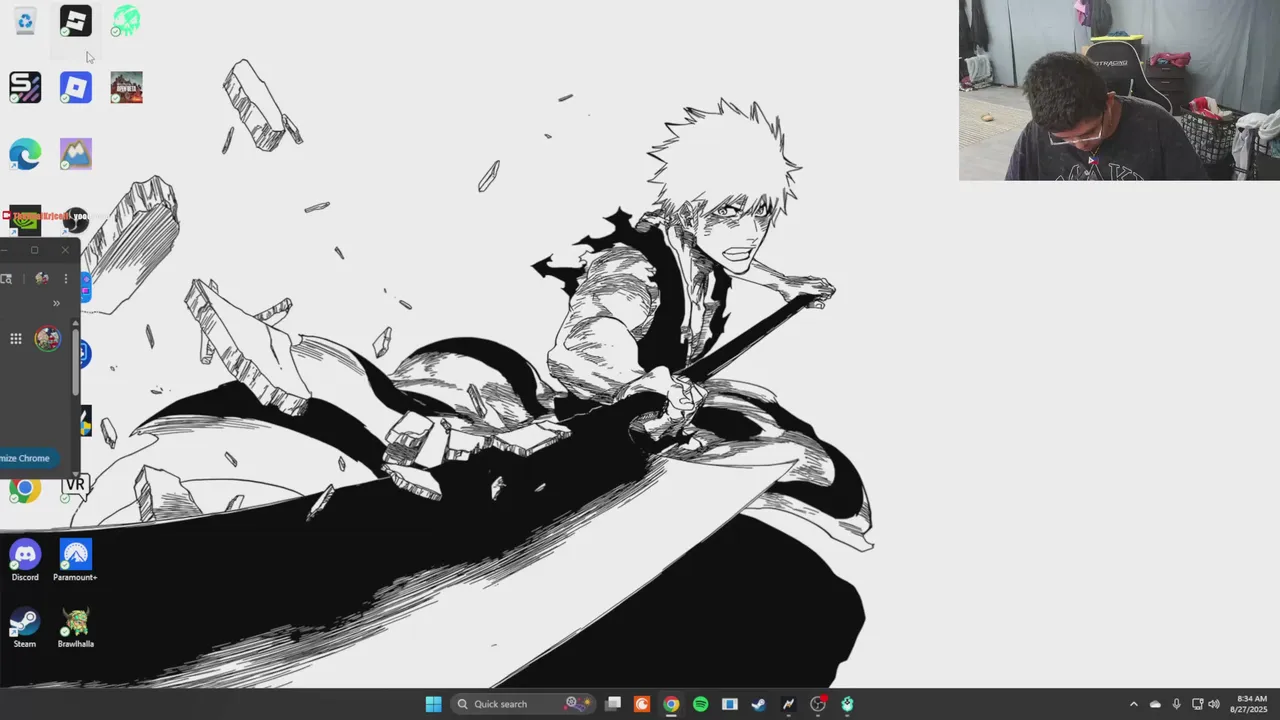Open the NVIDIA desktop shortcut
This screenshot has height=720, width=1280.
pyautogui.click(x=25, y=219)
